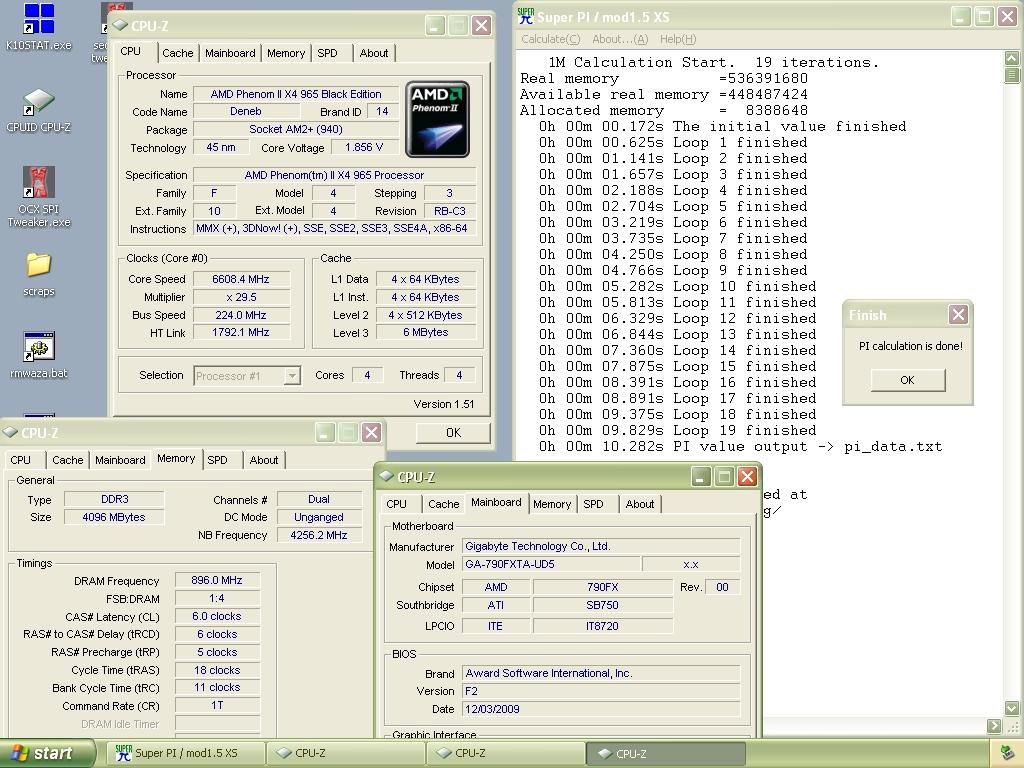
Task: Open the Processor #1 selection dropdown
Action: 293,376
